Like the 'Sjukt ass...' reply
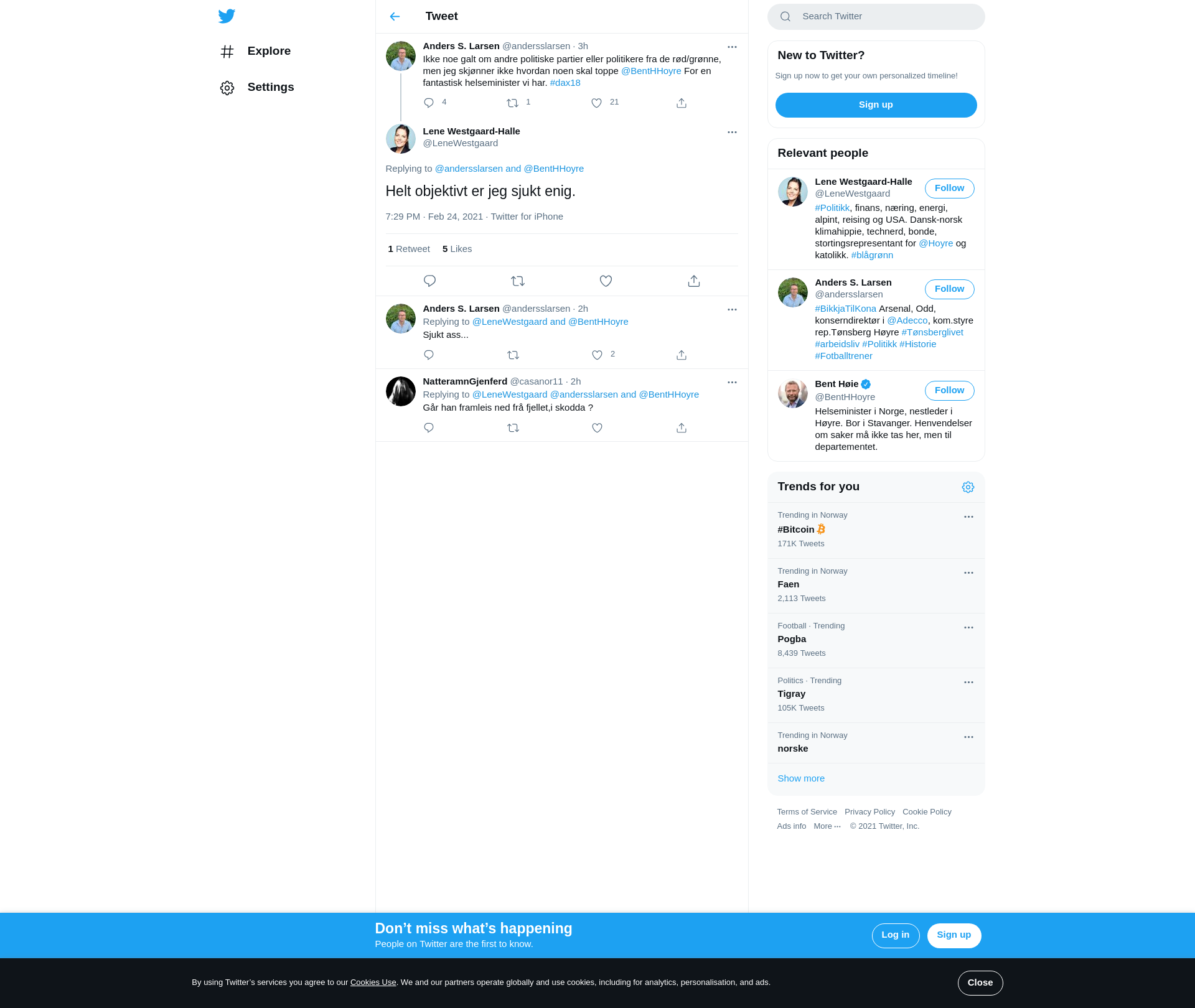The image size is (1195, 1008). click(x=597, y=355)
